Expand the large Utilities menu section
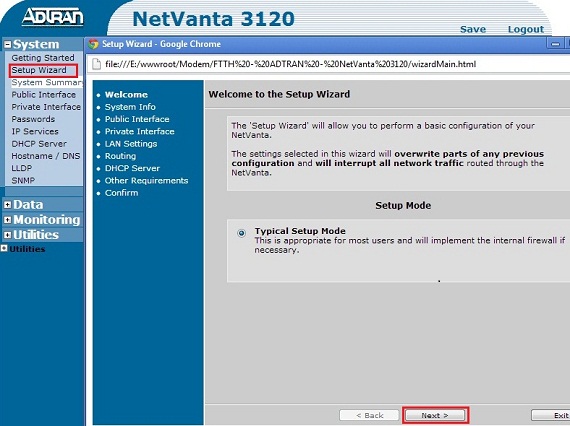The height and width of the screenshot is (426, 570). point(8,235)
